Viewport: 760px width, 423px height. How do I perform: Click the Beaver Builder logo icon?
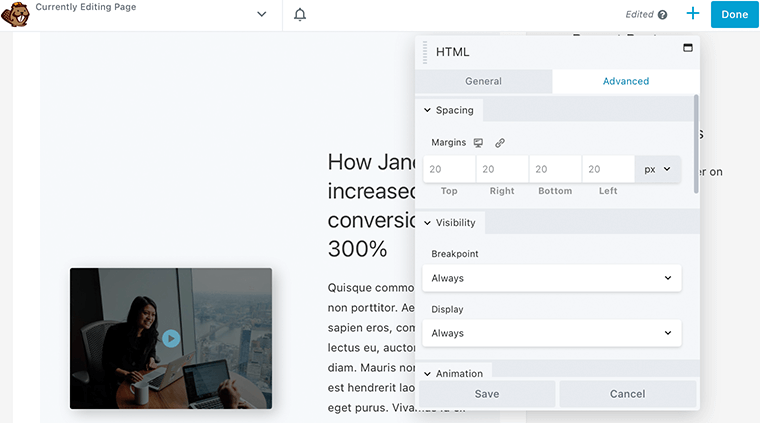tap(15, 15)
